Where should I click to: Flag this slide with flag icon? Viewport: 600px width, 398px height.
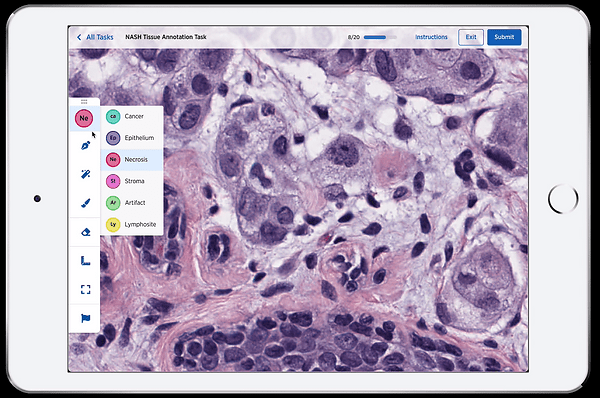tap(85, 318)
